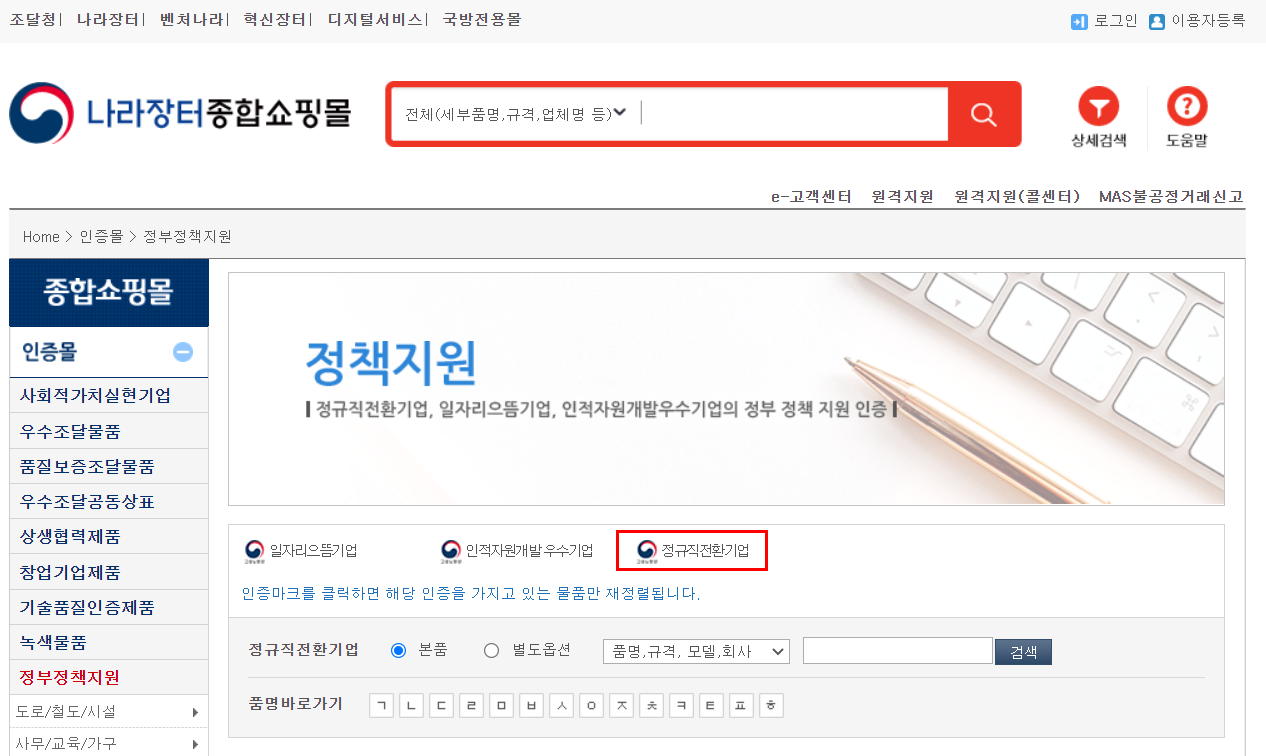
Task: Click the 종합쇼핑몰 sidebar header
Action: [x=109, y=292]
